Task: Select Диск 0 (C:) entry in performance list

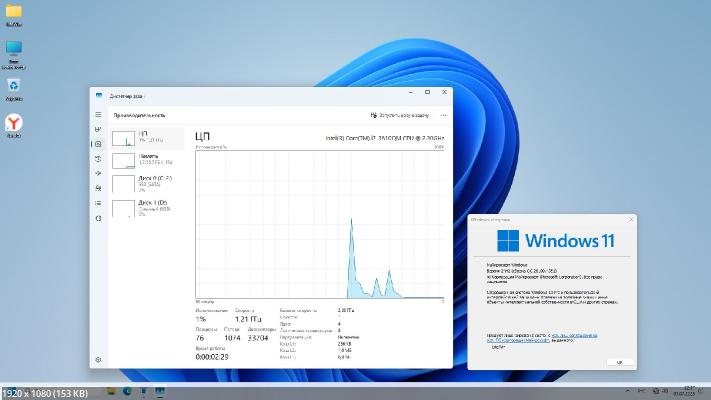Action: [147, 183]
